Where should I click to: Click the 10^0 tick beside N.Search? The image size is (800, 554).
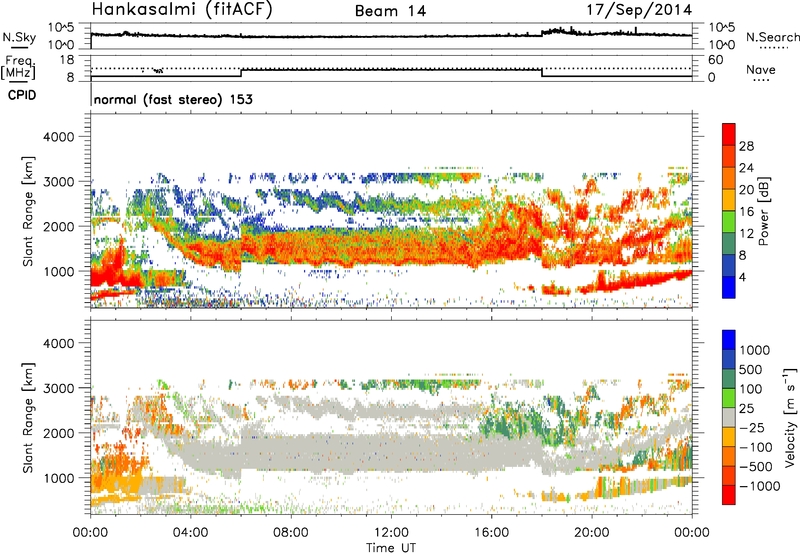(720, 45)
